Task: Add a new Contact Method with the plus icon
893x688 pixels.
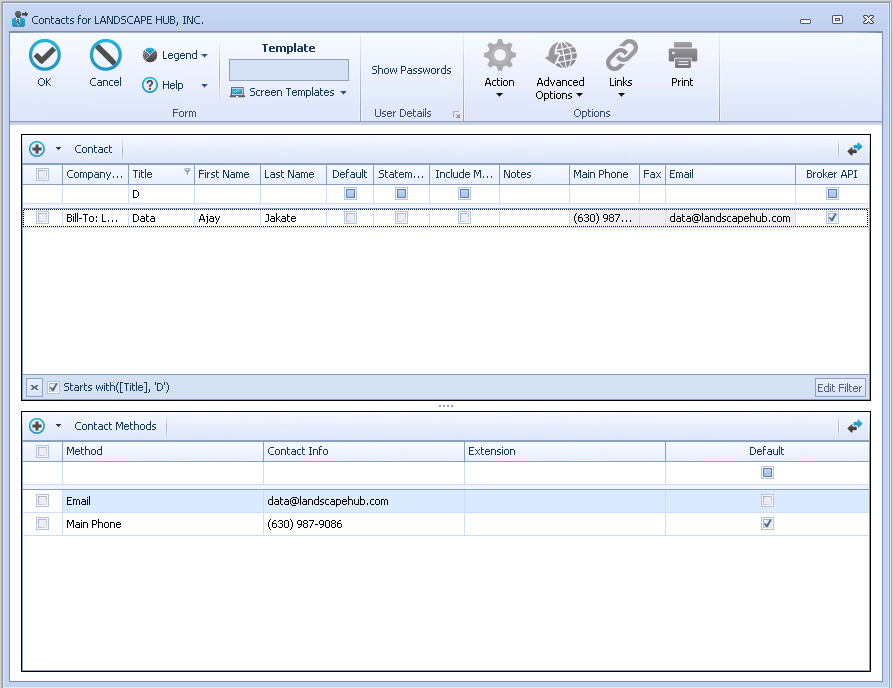Action: [38, 425]
